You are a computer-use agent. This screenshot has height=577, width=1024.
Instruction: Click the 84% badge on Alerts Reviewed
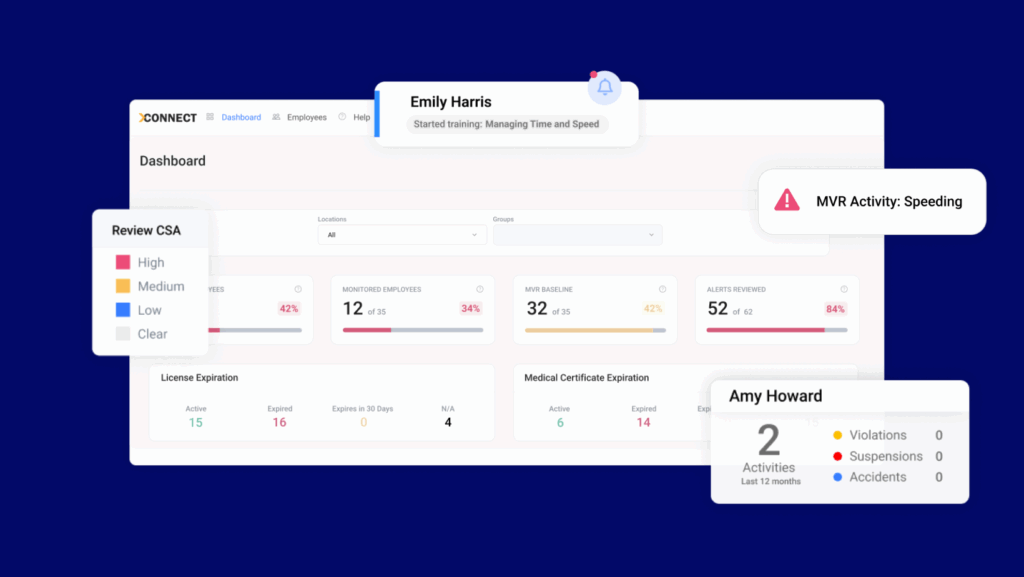pos(835,309)
